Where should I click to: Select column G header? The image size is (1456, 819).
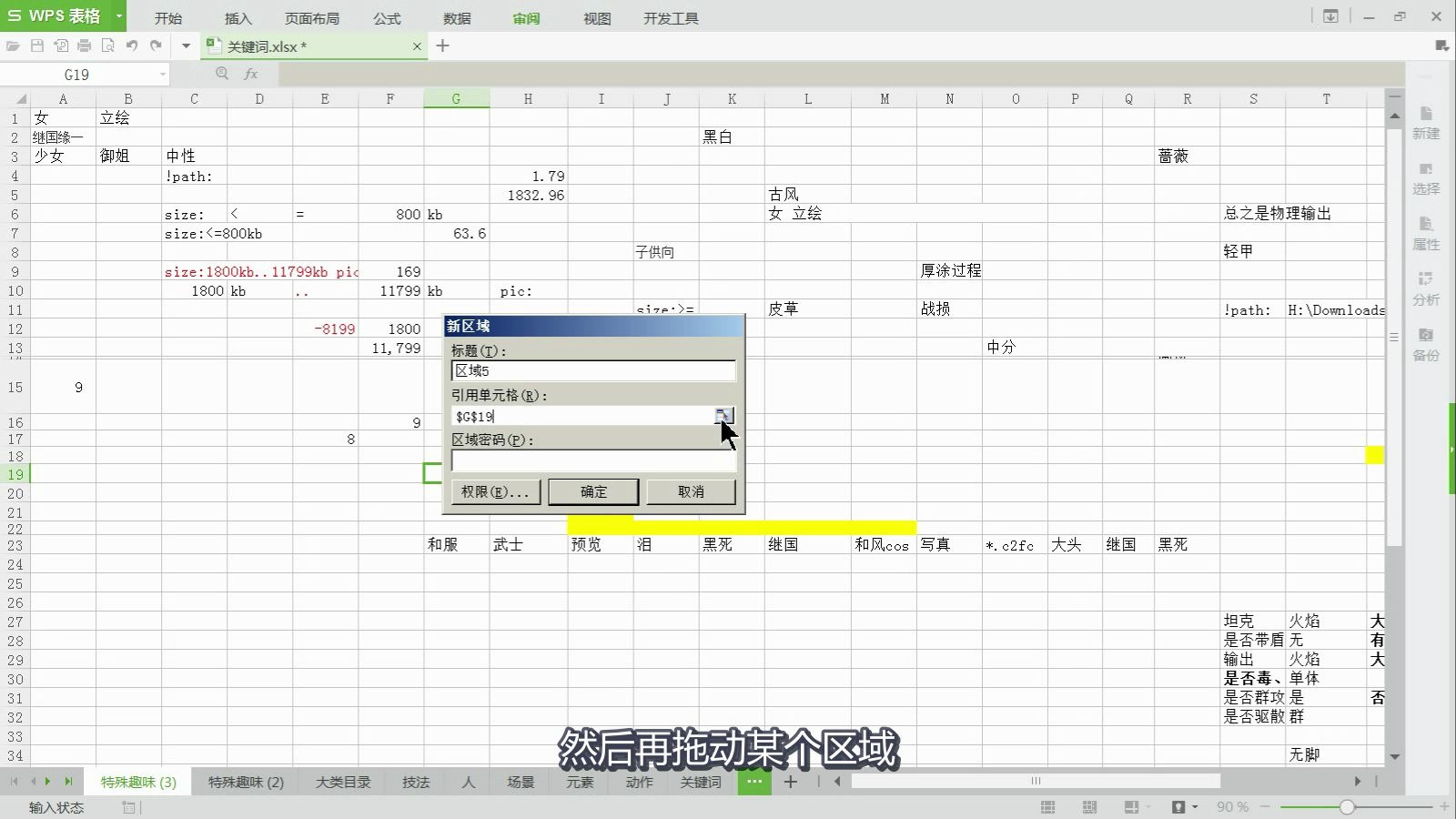pyautogui.click(x=456, y=98)
